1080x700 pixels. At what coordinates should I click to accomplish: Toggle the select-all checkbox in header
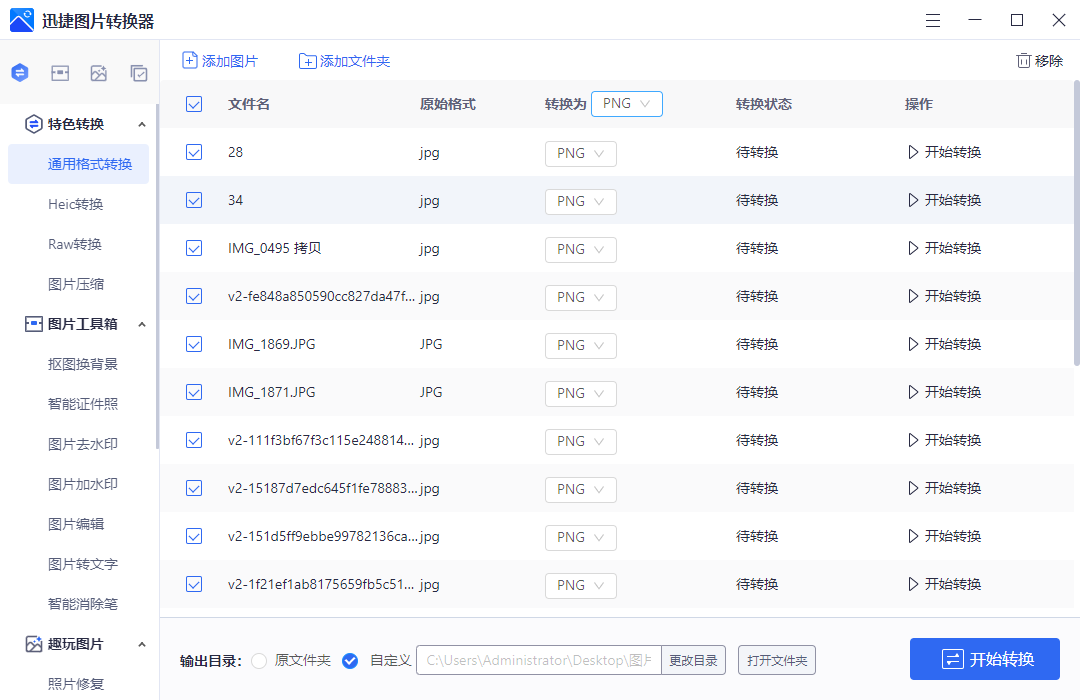194,104
